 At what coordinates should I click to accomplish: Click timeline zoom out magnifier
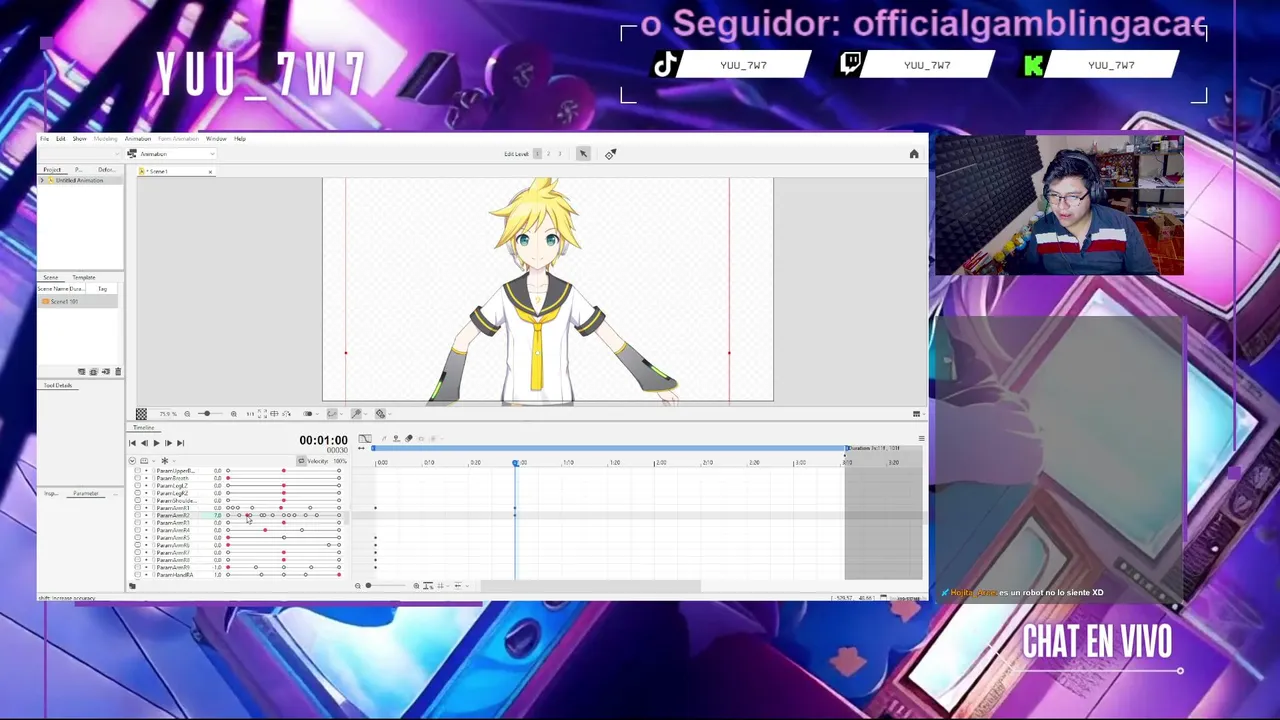point(358,586)
